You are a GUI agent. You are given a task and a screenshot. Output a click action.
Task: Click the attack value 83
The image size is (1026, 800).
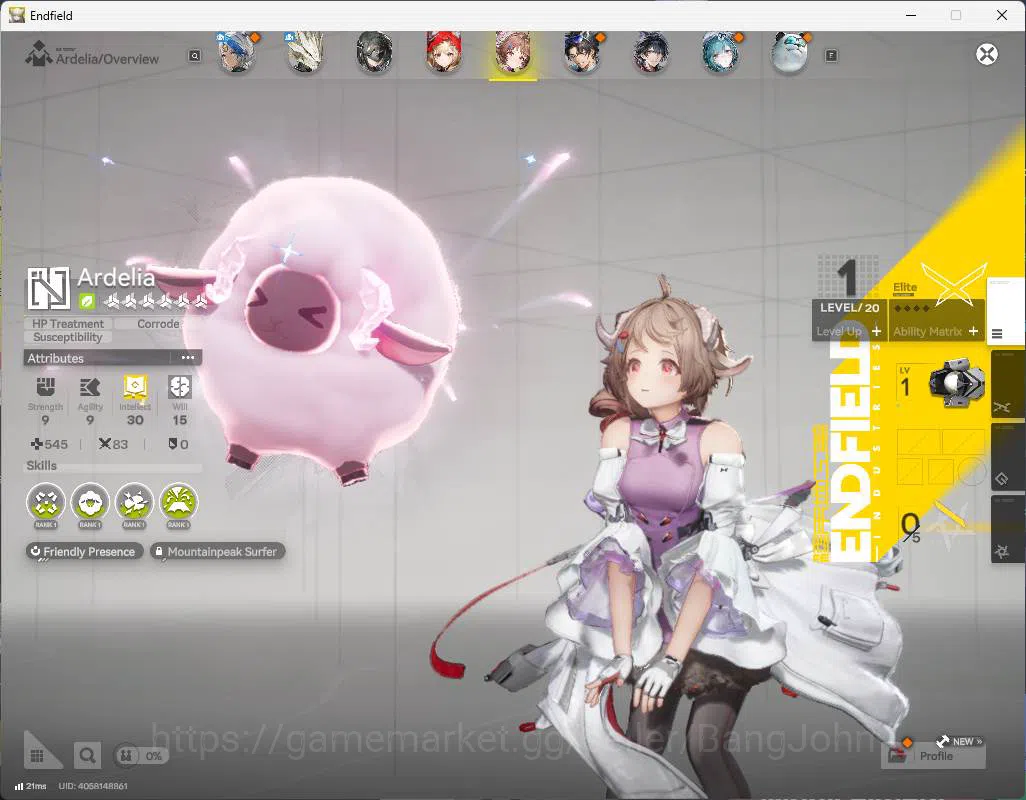click(113, 444)
